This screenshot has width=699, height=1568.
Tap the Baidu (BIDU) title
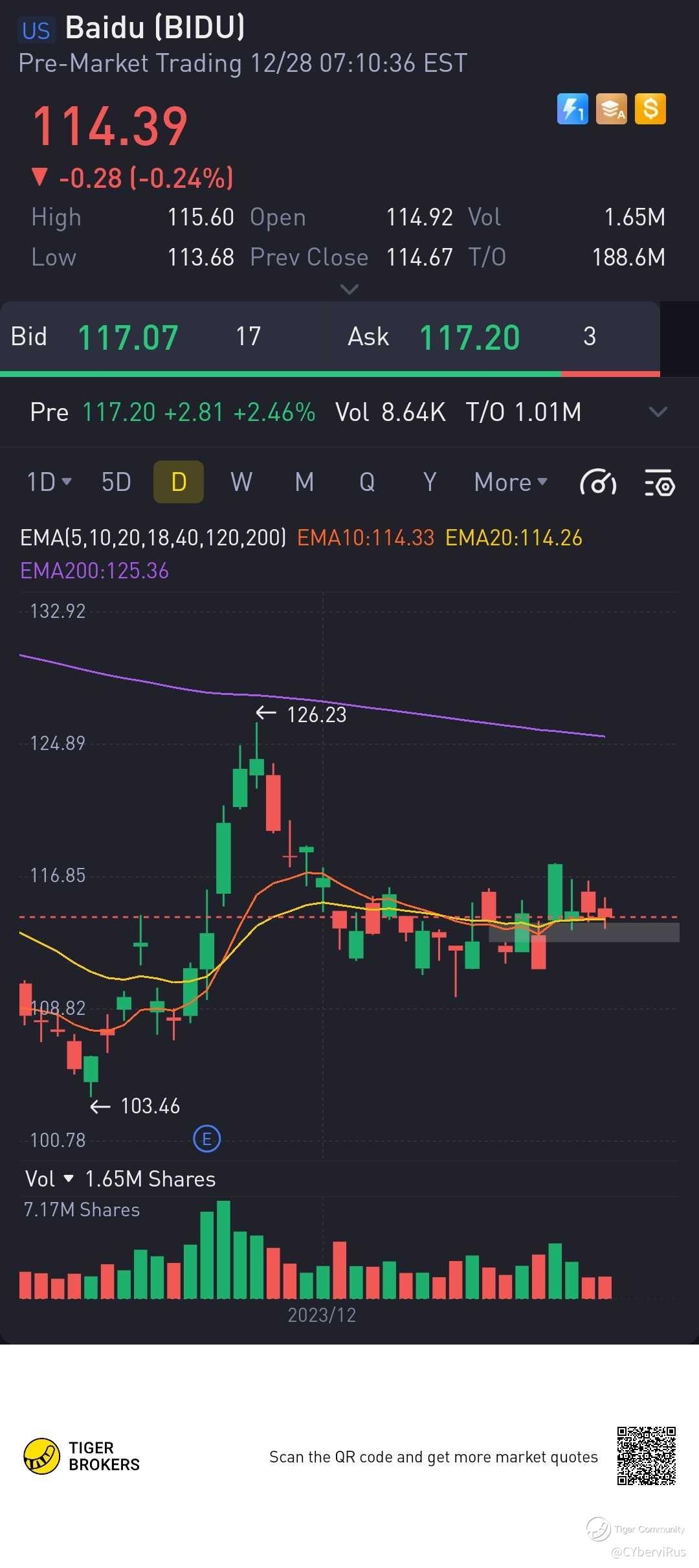[x=155, y=28]
